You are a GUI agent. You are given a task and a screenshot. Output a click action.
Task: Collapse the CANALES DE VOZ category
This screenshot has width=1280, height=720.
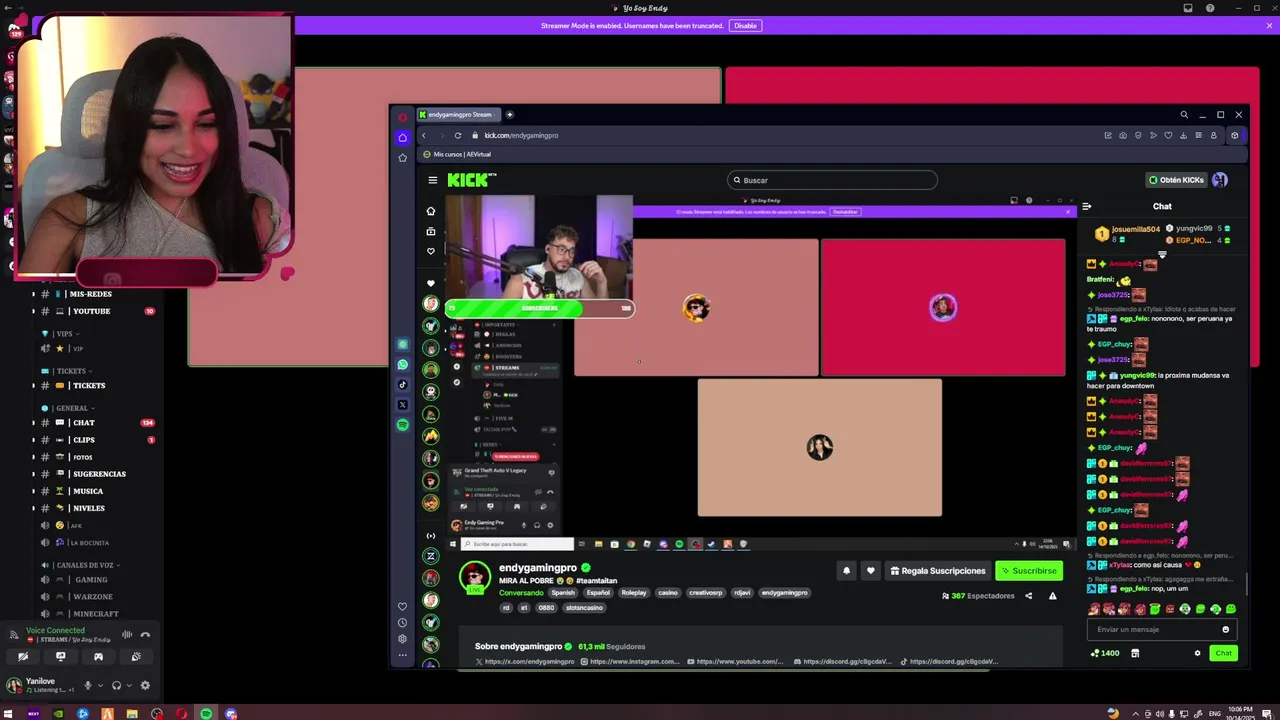click(x=82, y=565)
